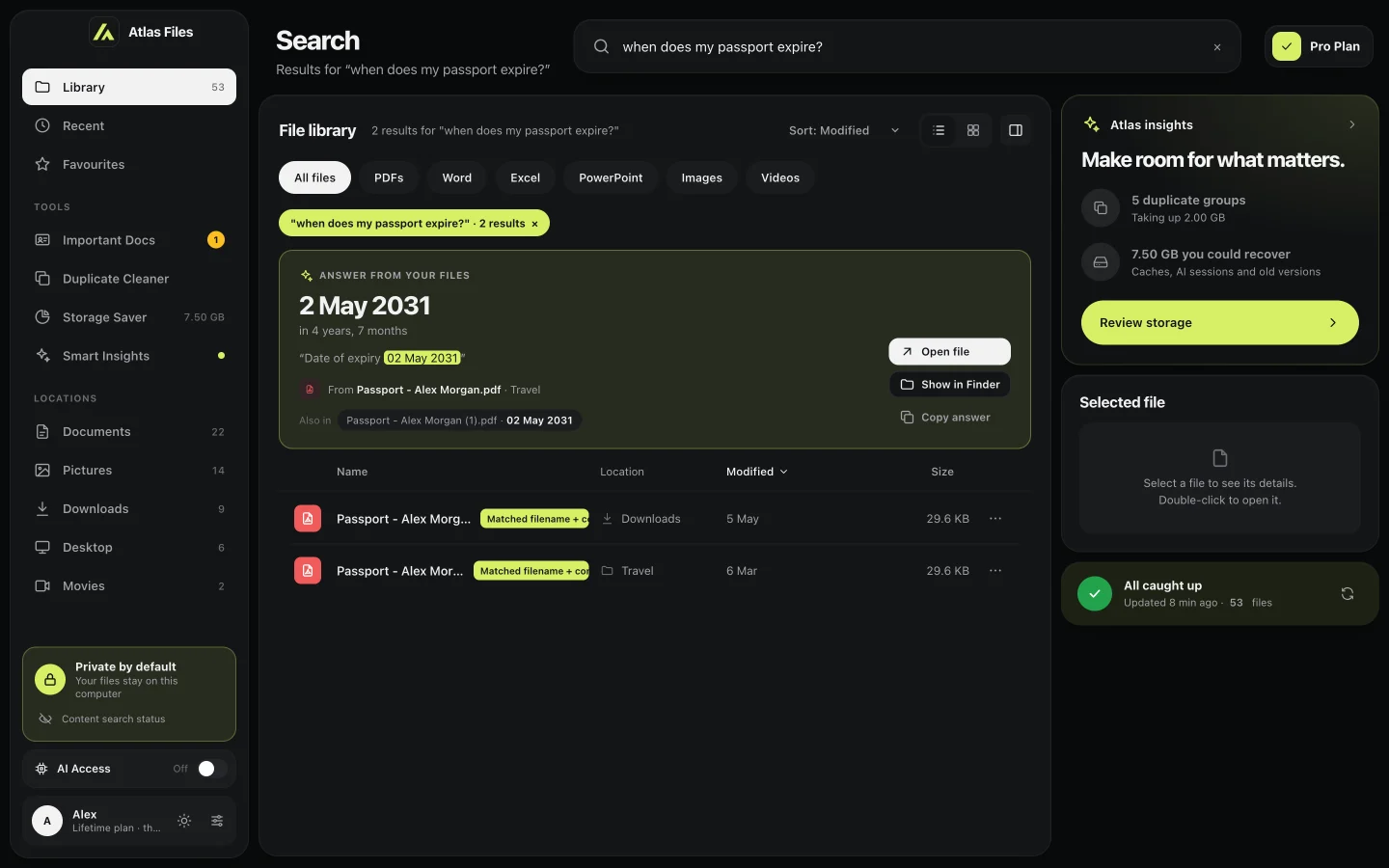
Task: Click the theme sun icon near Alex
Action: pos(184,821)
